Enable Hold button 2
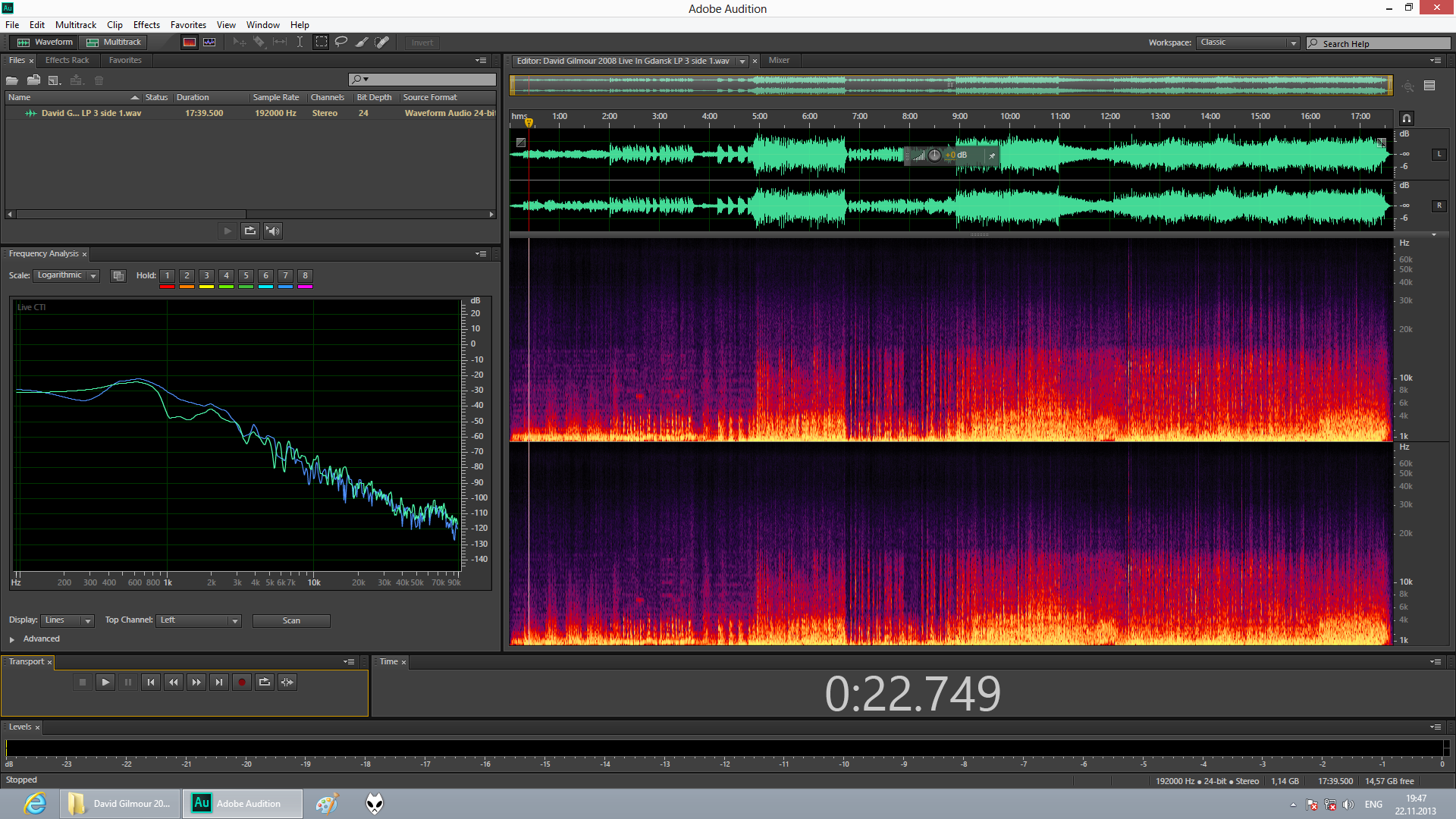The height and width of the screenshot is (819, 1456). (187, 276)
